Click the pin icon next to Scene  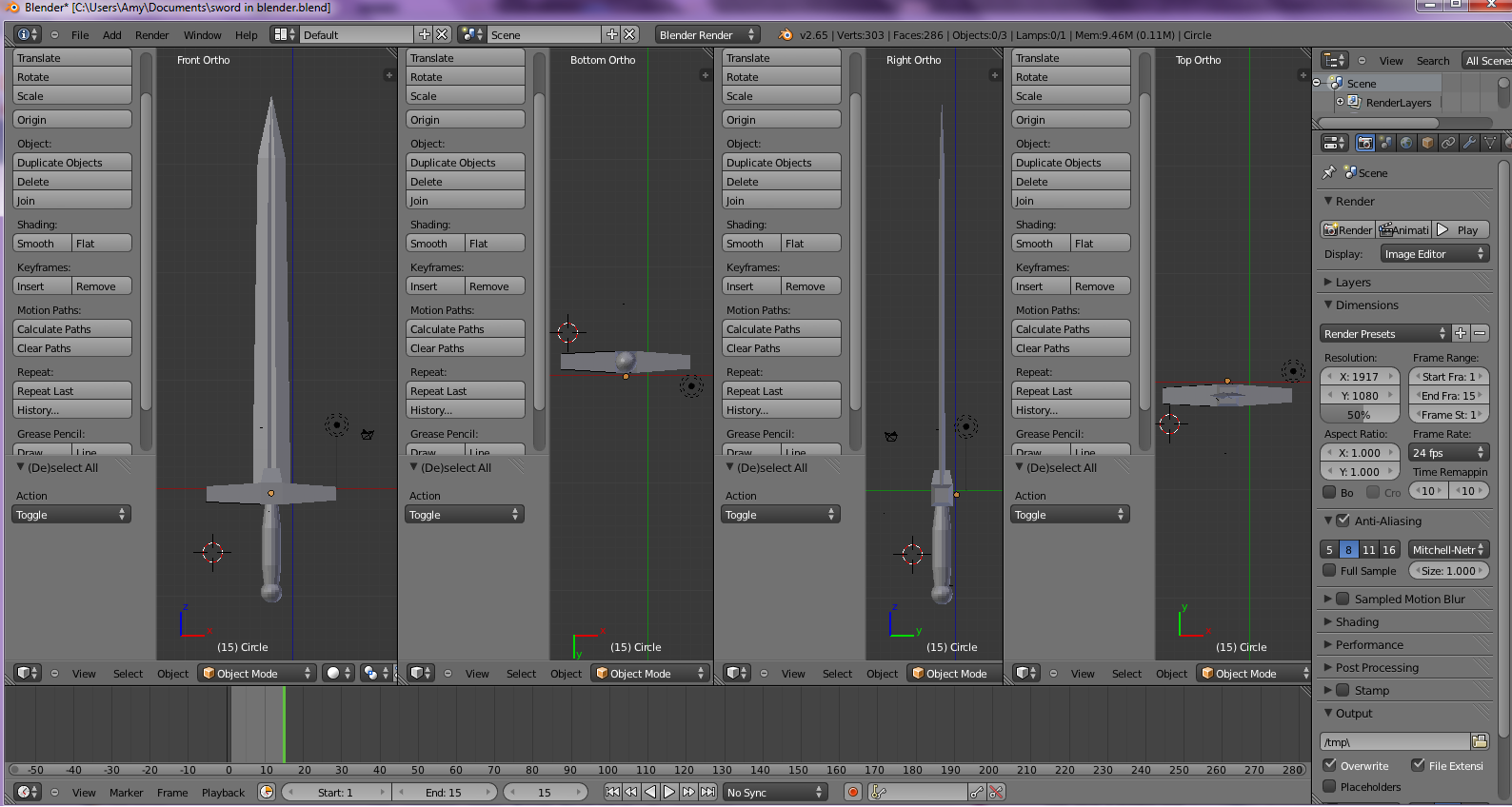[1329, 172]
